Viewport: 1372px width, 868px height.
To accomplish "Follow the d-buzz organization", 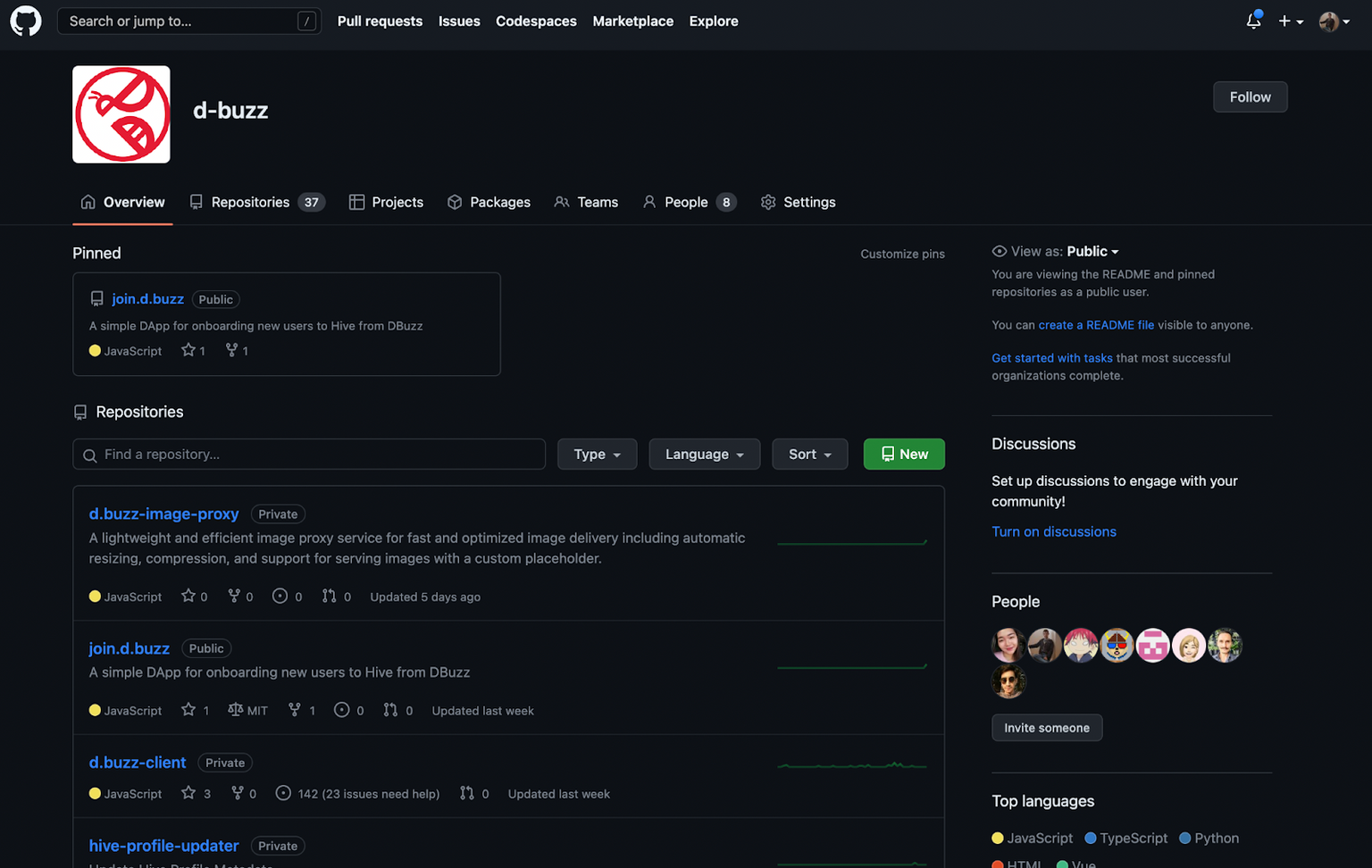I will (1250, 97).
